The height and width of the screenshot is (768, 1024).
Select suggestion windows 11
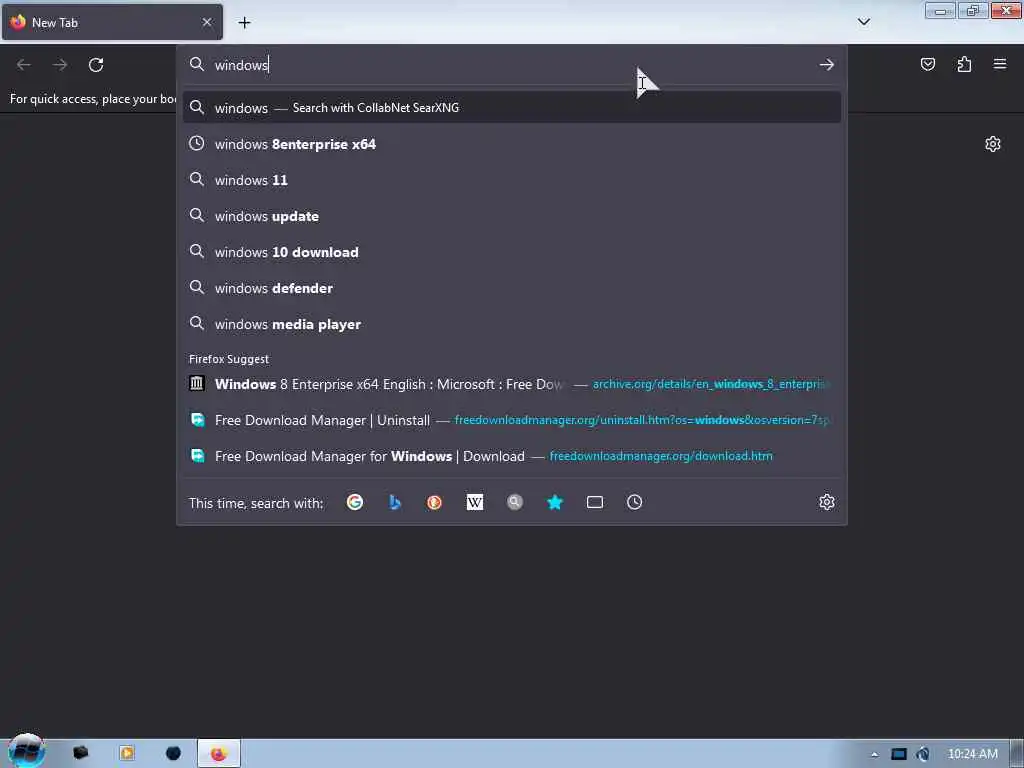tap(512, 180)
